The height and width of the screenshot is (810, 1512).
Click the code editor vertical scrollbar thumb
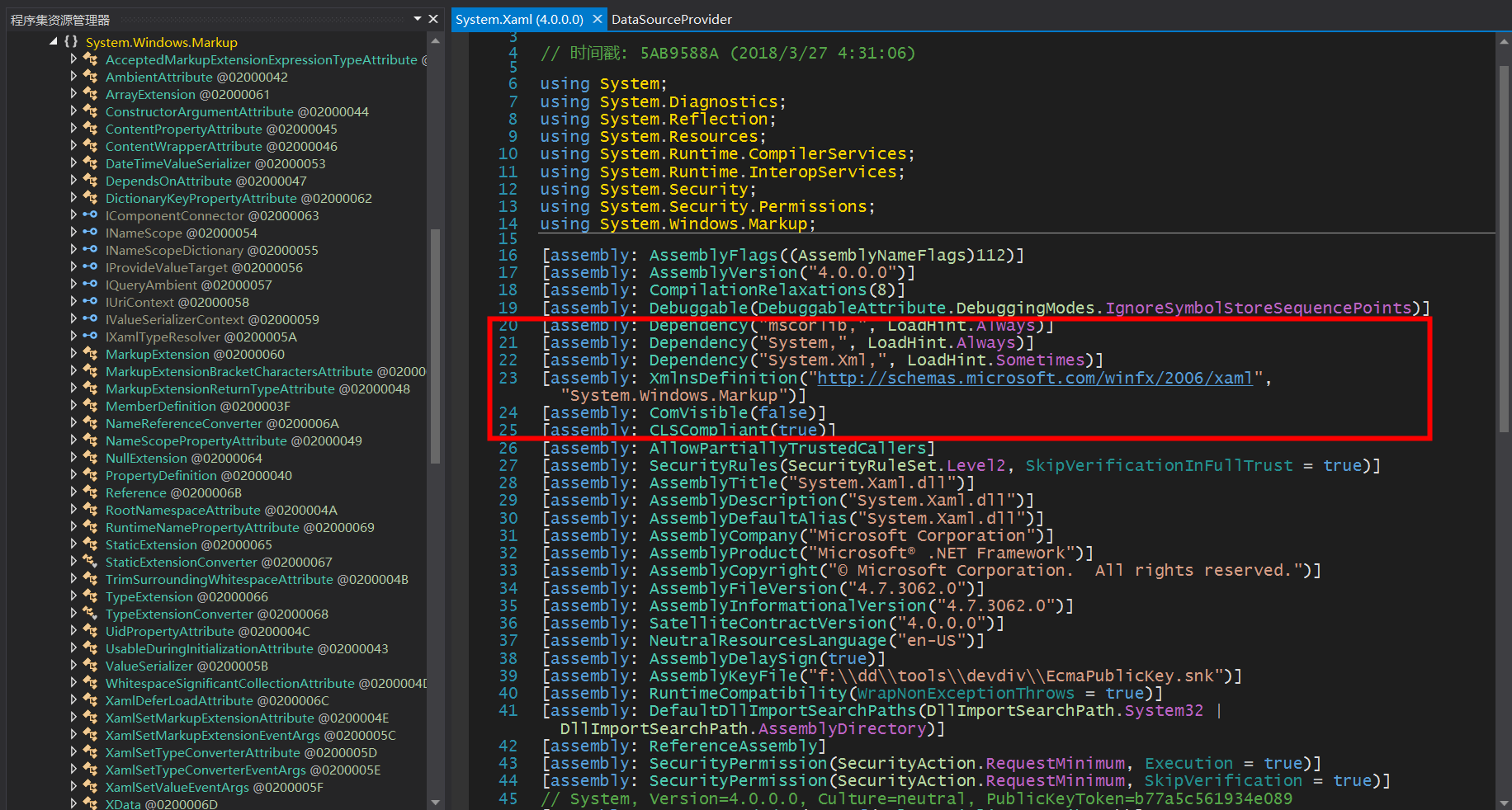pos(1504,247)
